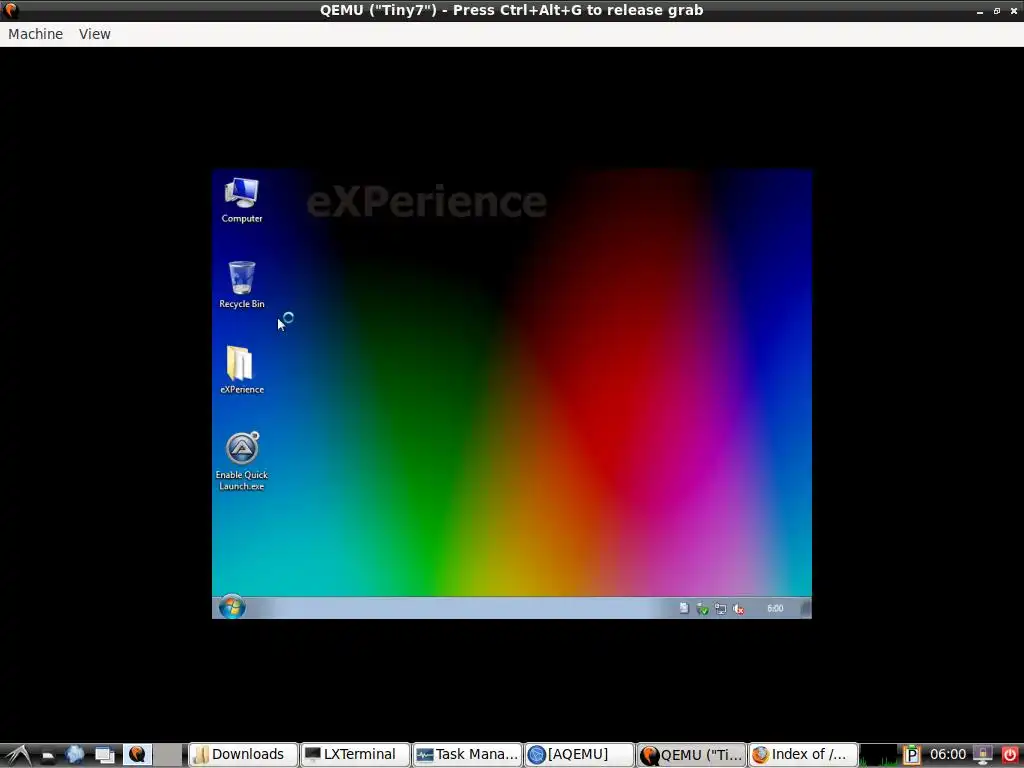Viewport: 1024px width, 768px height.
Task: Open the eXPerience folder icon
Action: (242, 370)
